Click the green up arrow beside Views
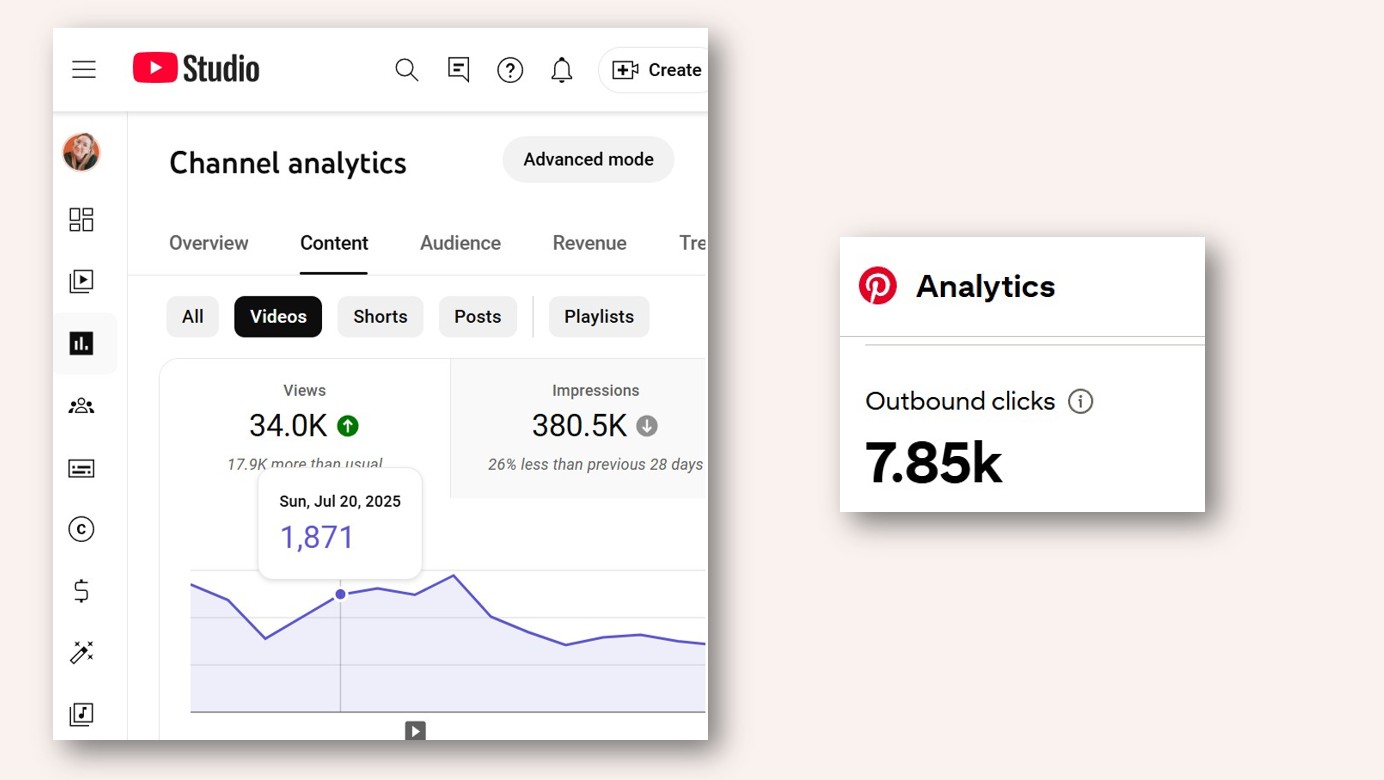The image size is (1384, 780). pyautogui.click(x=348, y=426)
